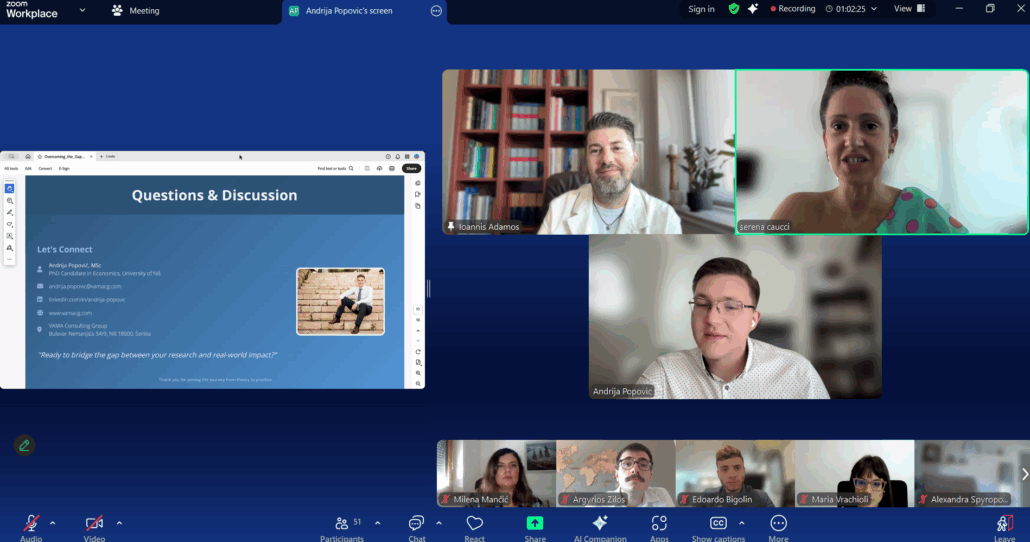Select Milena Mančić's video thumbnail
Viewport: 1030px width, 542px height.
click(x=496, y=473)
